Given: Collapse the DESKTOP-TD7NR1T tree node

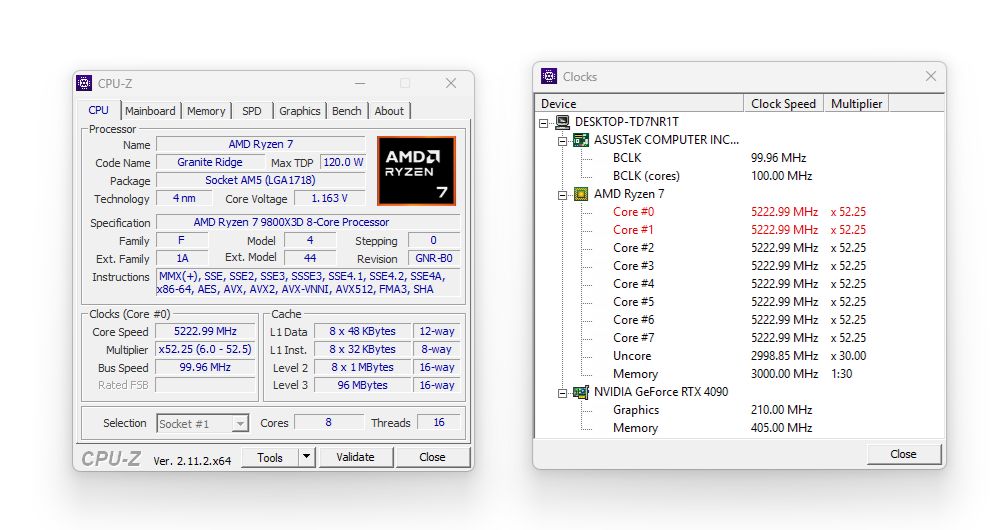Looking at the screenshot, I should coord(544,122).
